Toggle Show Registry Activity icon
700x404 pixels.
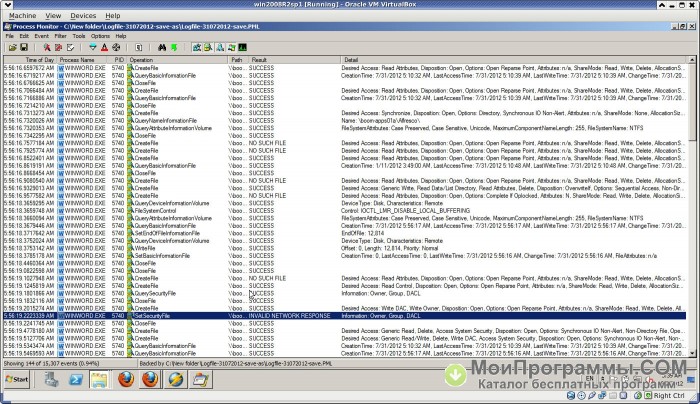click(x=196, y=47)
